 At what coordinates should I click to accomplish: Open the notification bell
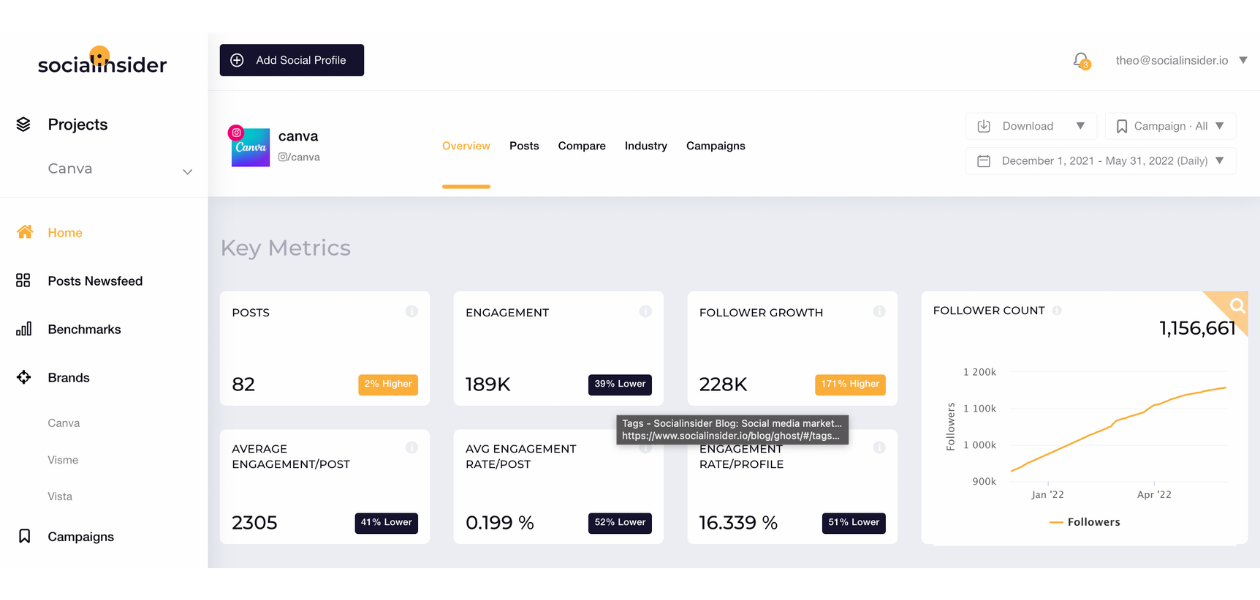click(x=1081, y=61)
